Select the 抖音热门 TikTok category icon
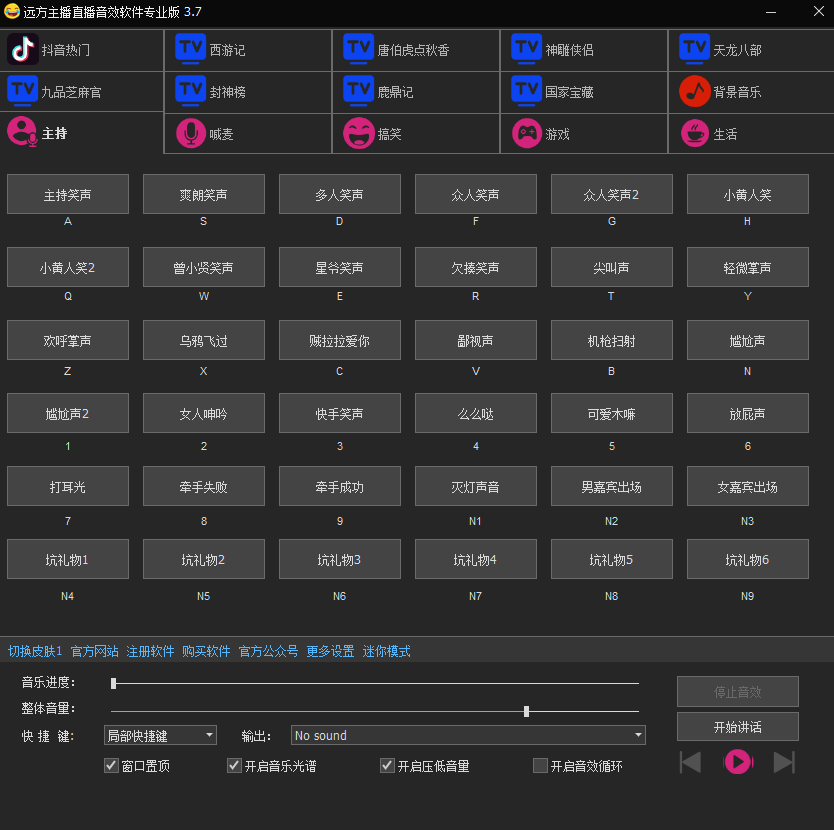Screen dimensions: 834x830 [25, 49]
